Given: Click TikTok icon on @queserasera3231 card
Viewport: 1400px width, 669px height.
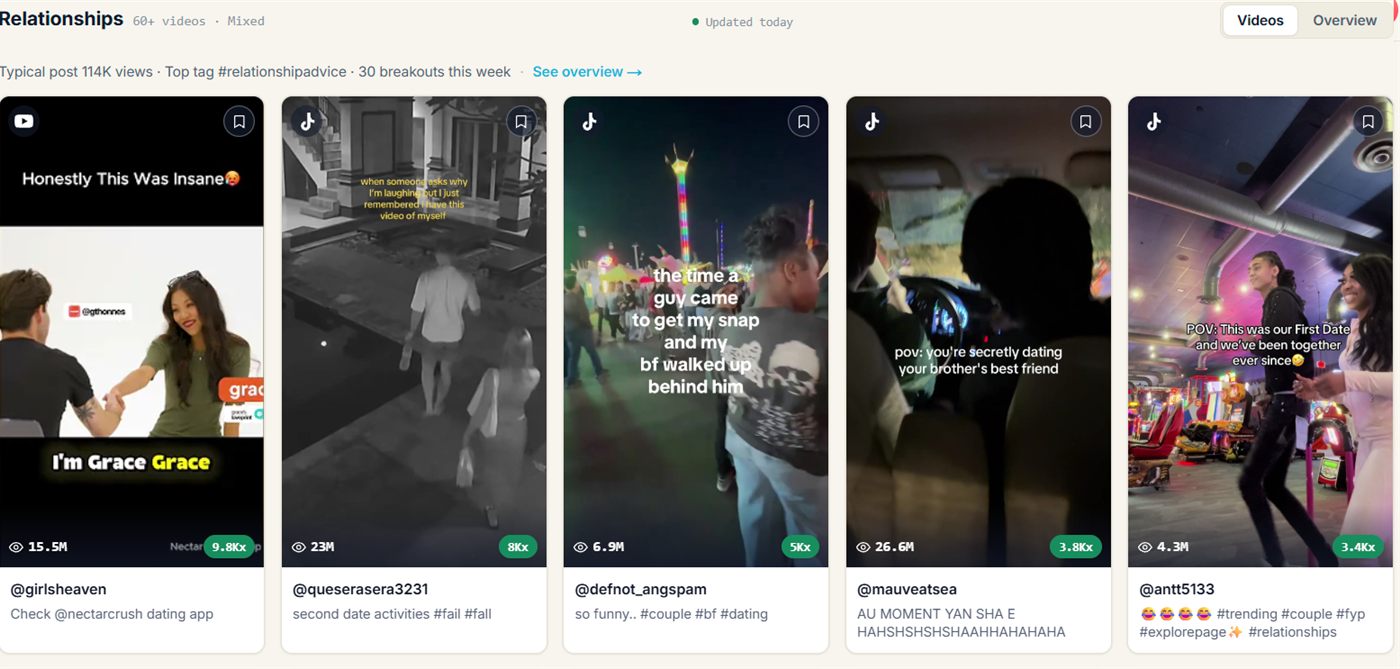Looking at the screenshot, I should pyautogui.click(x=307, y=121).
